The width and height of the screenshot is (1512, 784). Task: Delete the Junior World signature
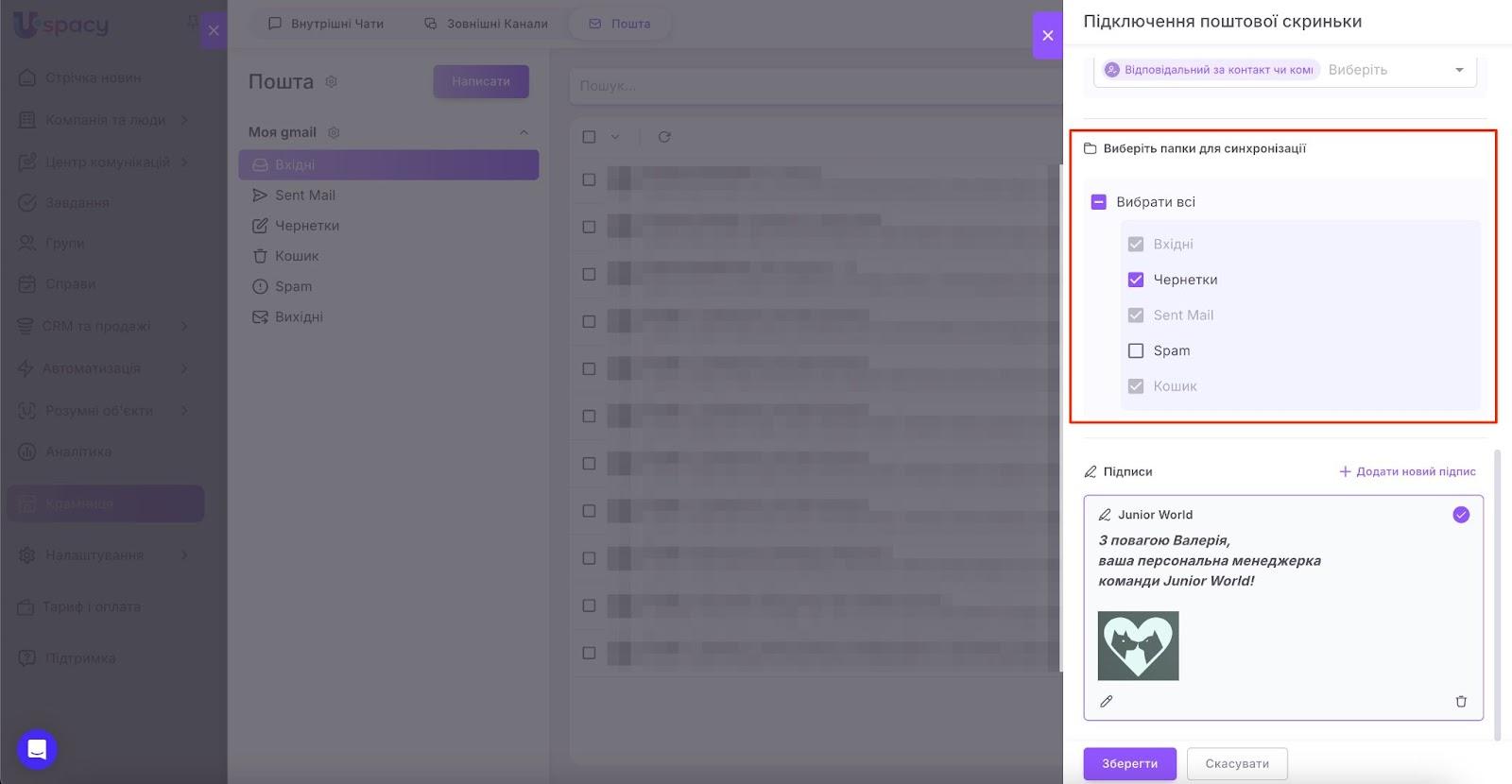[1461, 702]
